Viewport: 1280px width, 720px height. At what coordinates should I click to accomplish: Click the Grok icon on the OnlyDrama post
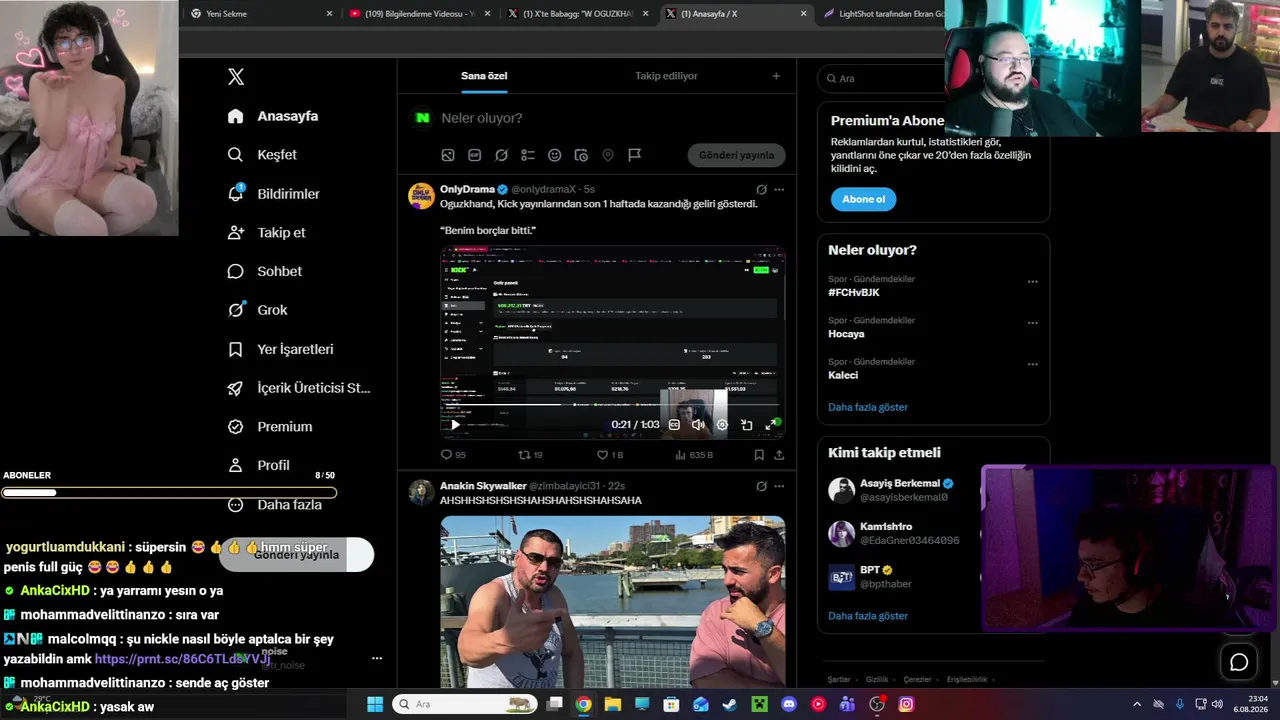(x=761, y=189)
